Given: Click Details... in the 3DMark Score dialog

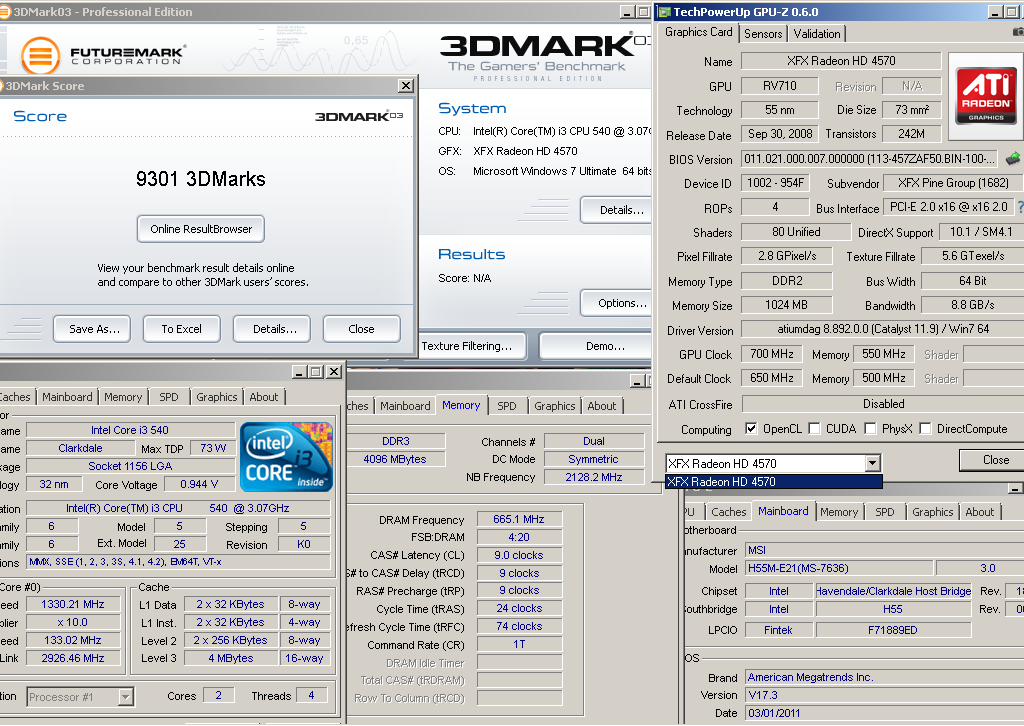Looking at the screenshot, I should click(x=272, y=329).
